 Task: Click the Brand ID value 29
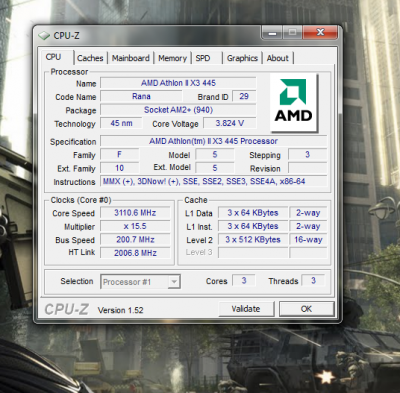(244, 96)
